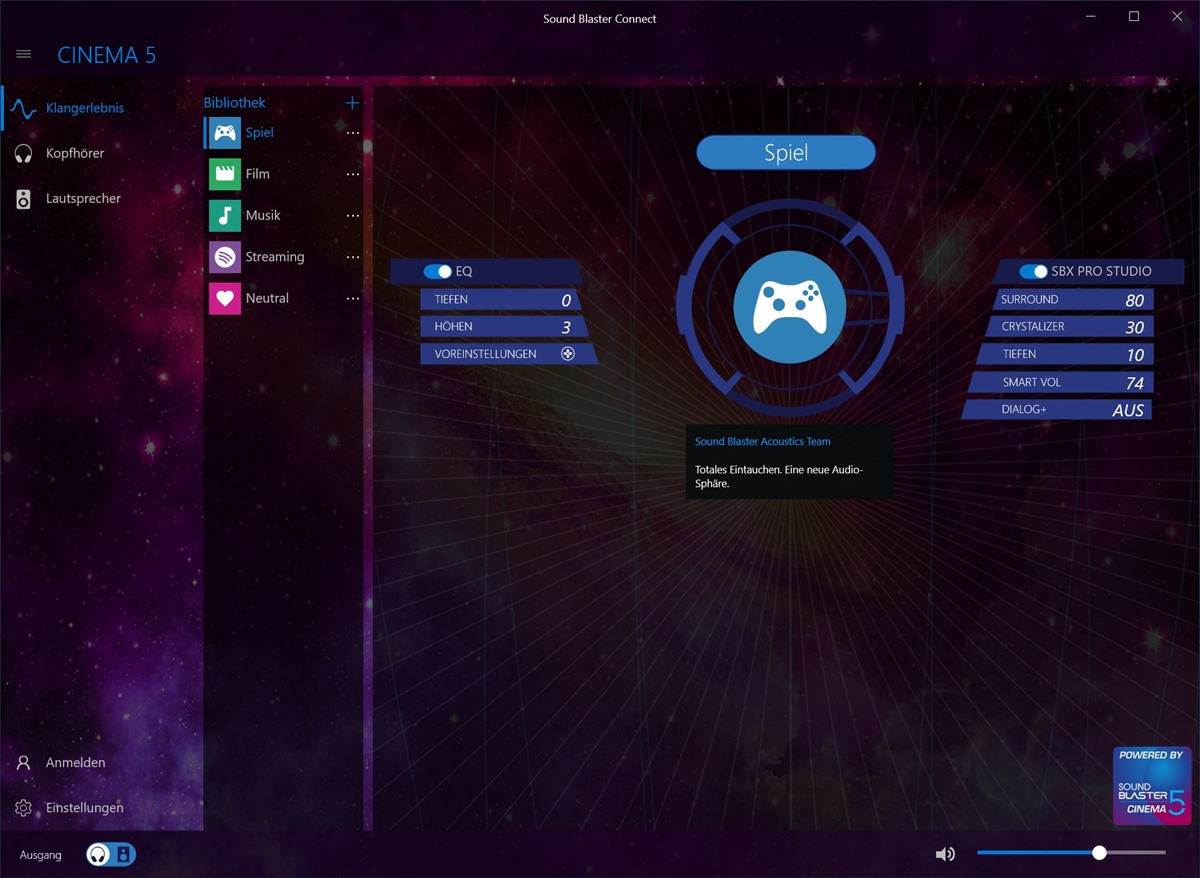Open Einstellungen settings
The image size is (1200, 878).
(101, 807)
